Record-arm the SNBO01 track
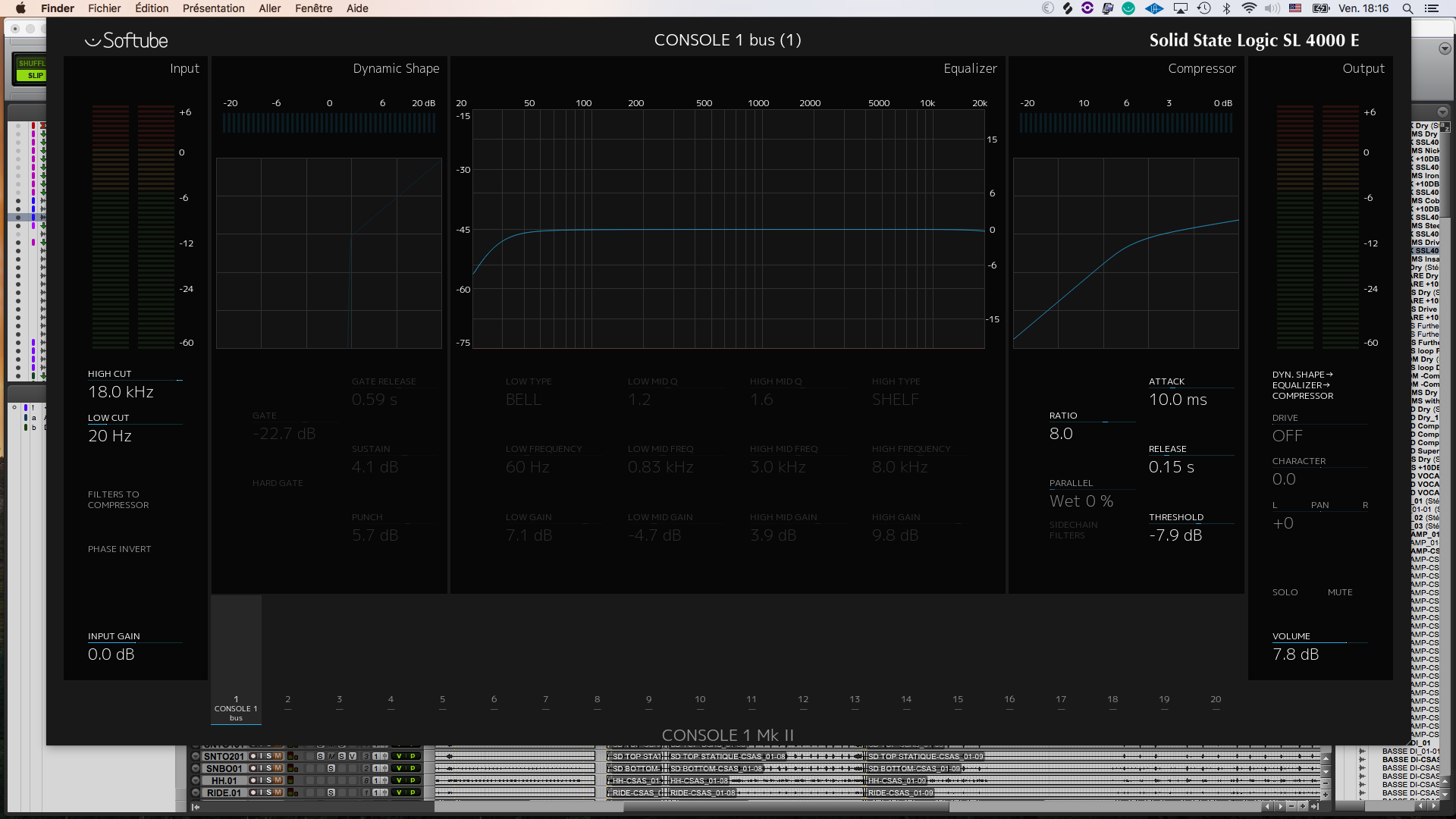The image size is (1456, 819). coord(253,768)
